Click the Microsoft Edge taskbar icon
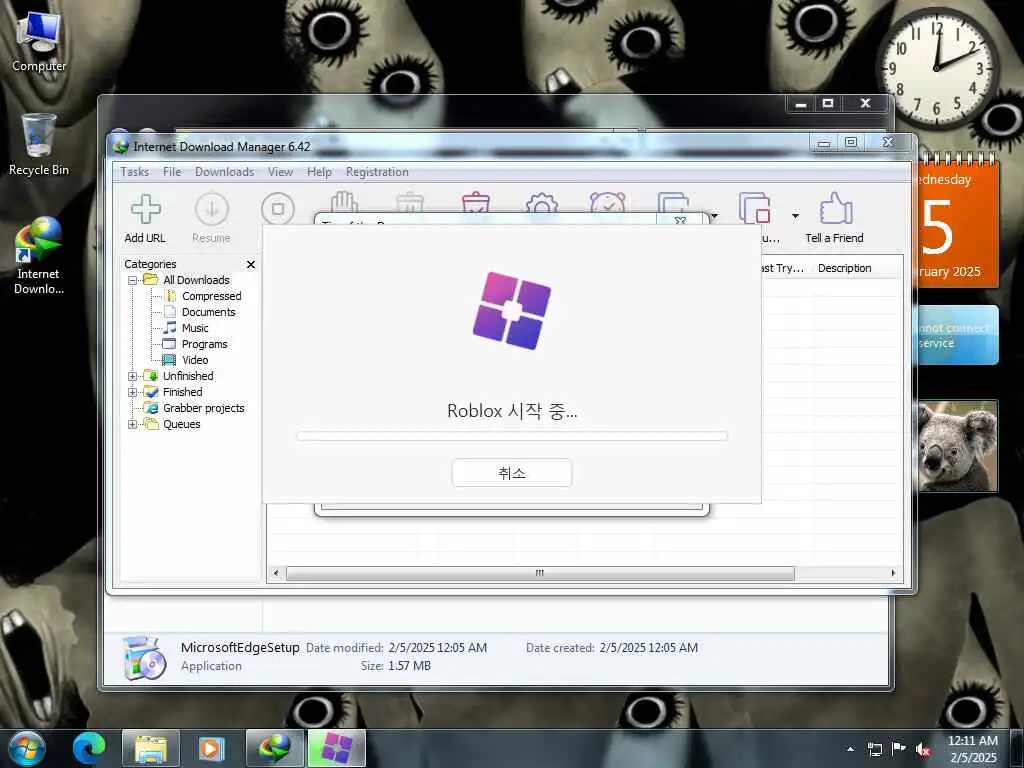The image size is (1024, 768). pos(89,748)
